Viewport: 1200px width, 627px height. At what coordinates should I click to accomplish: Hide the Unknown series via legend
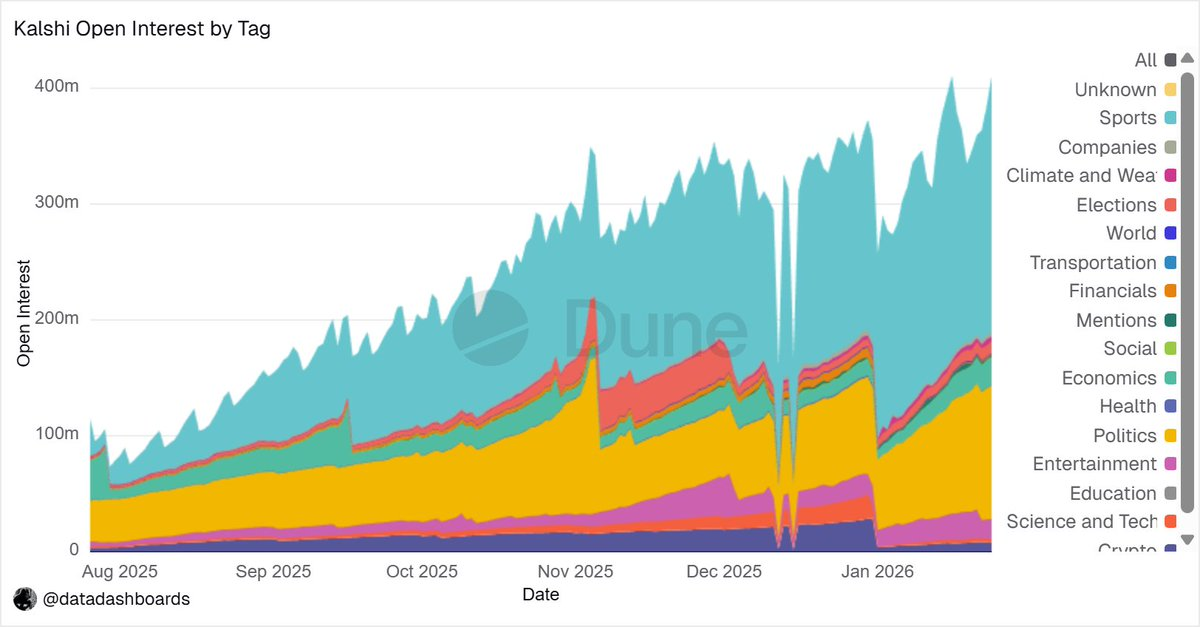[1115, 90]
